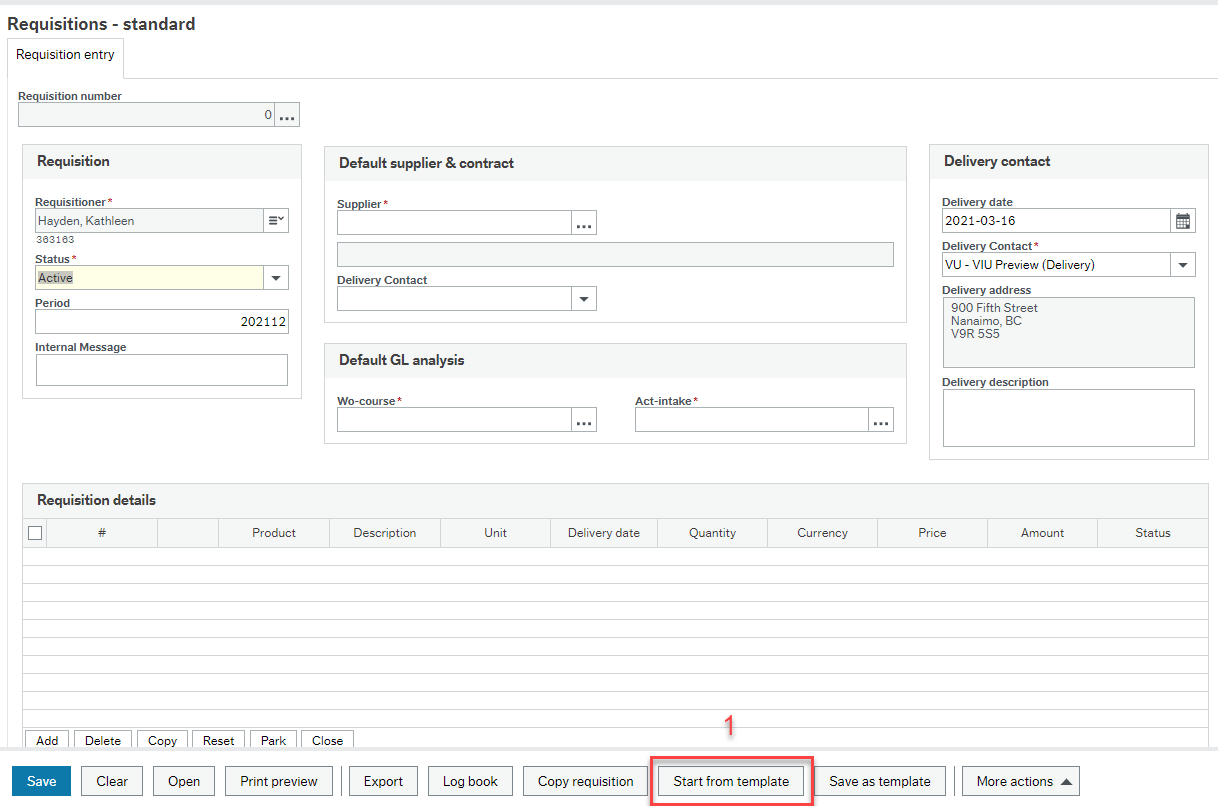Expand the Delivery Contact dropdown under Default supplier
Viewport: 1218px width, 806px height.
pos(583,298)
